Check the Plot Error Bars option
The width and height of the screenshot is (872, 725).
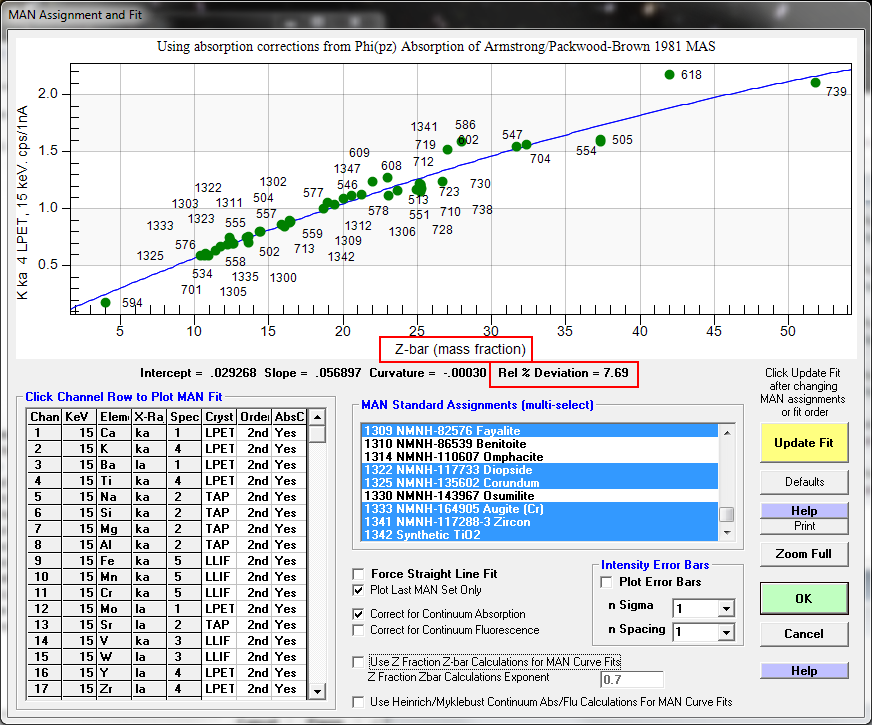tap(606, 582)
